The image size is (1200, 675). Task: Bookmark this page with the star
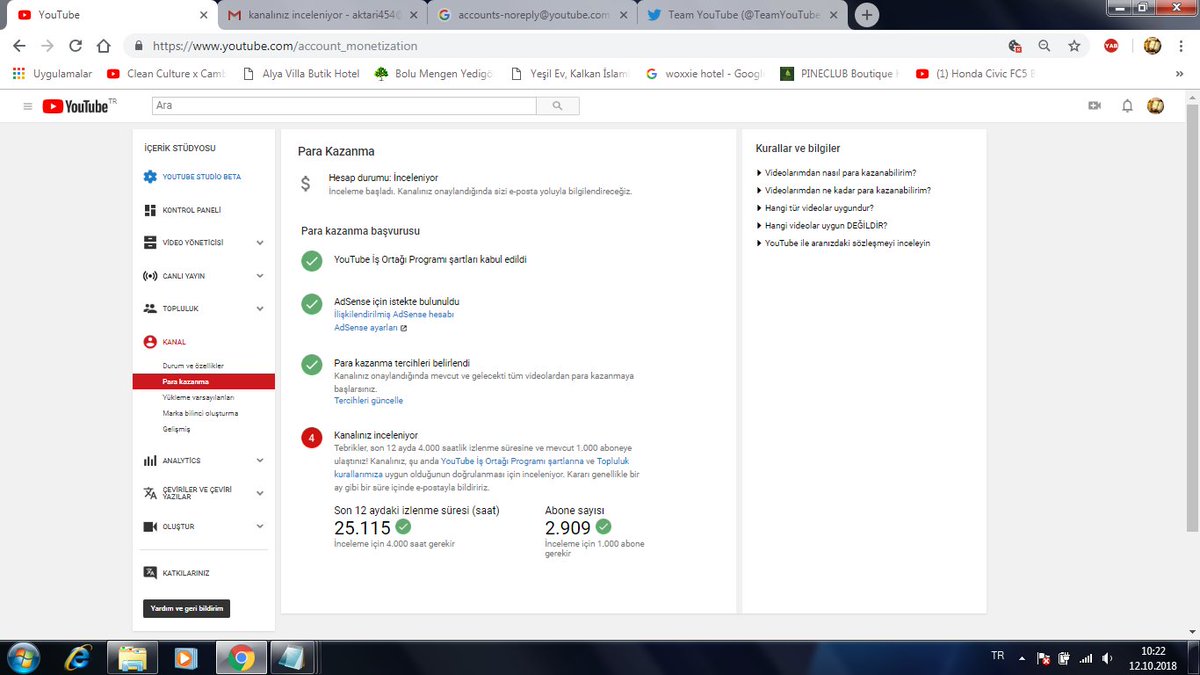tap(1074, 46)
